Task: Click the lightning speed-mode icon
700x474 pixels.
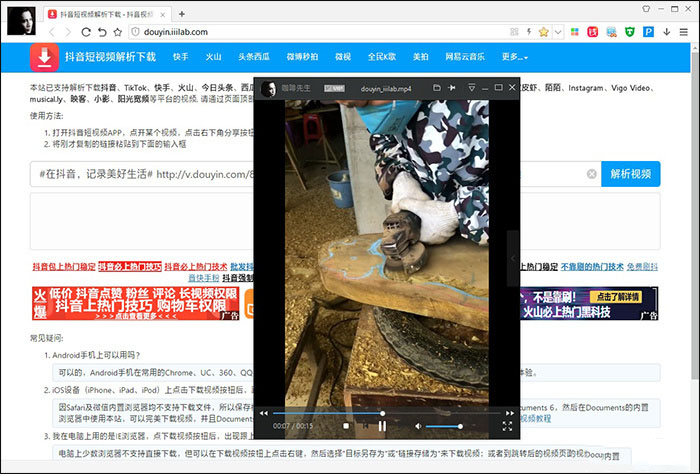Action: pos(529,32)
